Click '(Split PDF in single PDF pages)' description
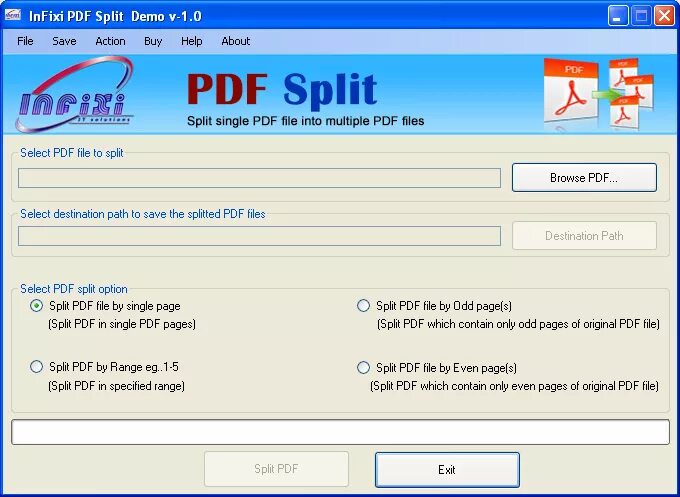This screenshot has width=680, height=497. coord(122,324)
